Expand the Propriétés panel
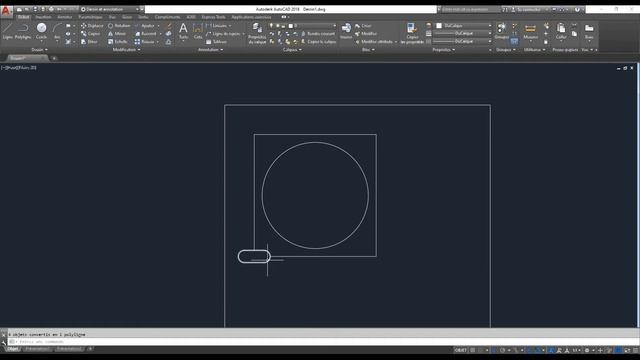Screen dimensions: 640x360 click(444, 50)
